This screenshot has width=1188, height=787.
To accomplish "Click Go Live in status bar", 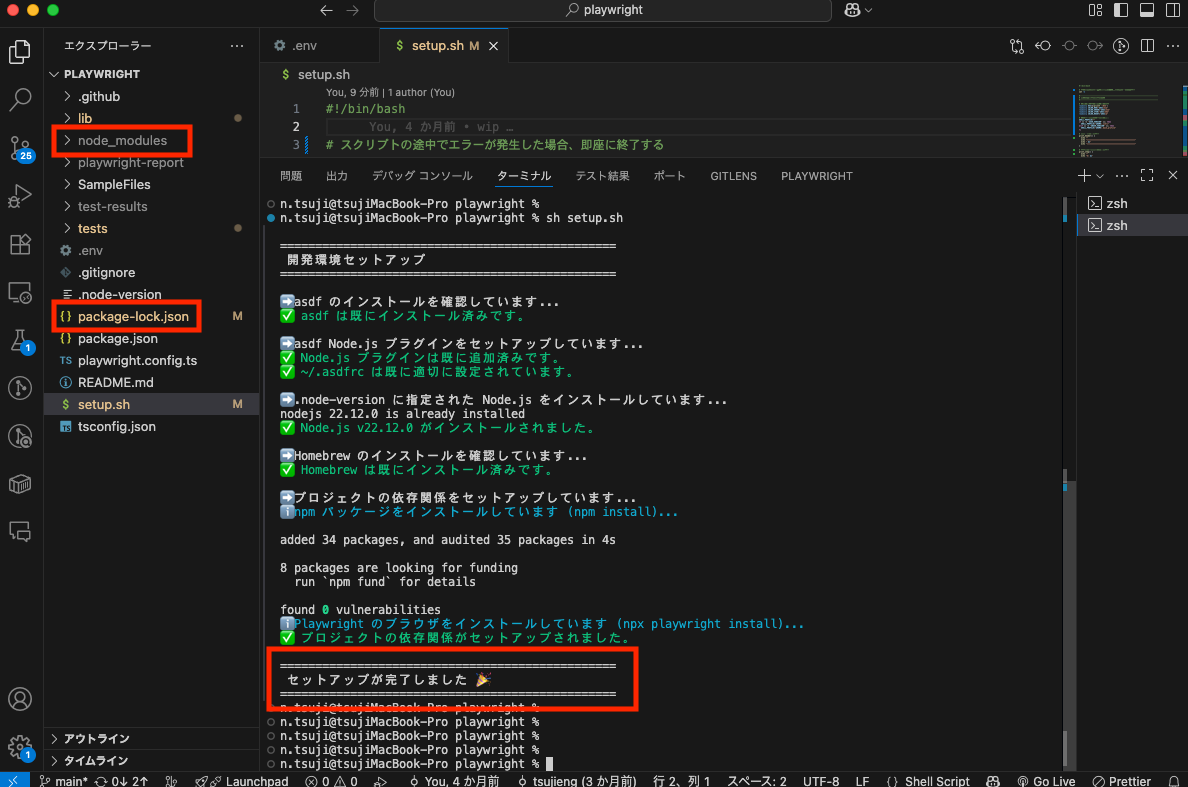I will point(1046,781).
